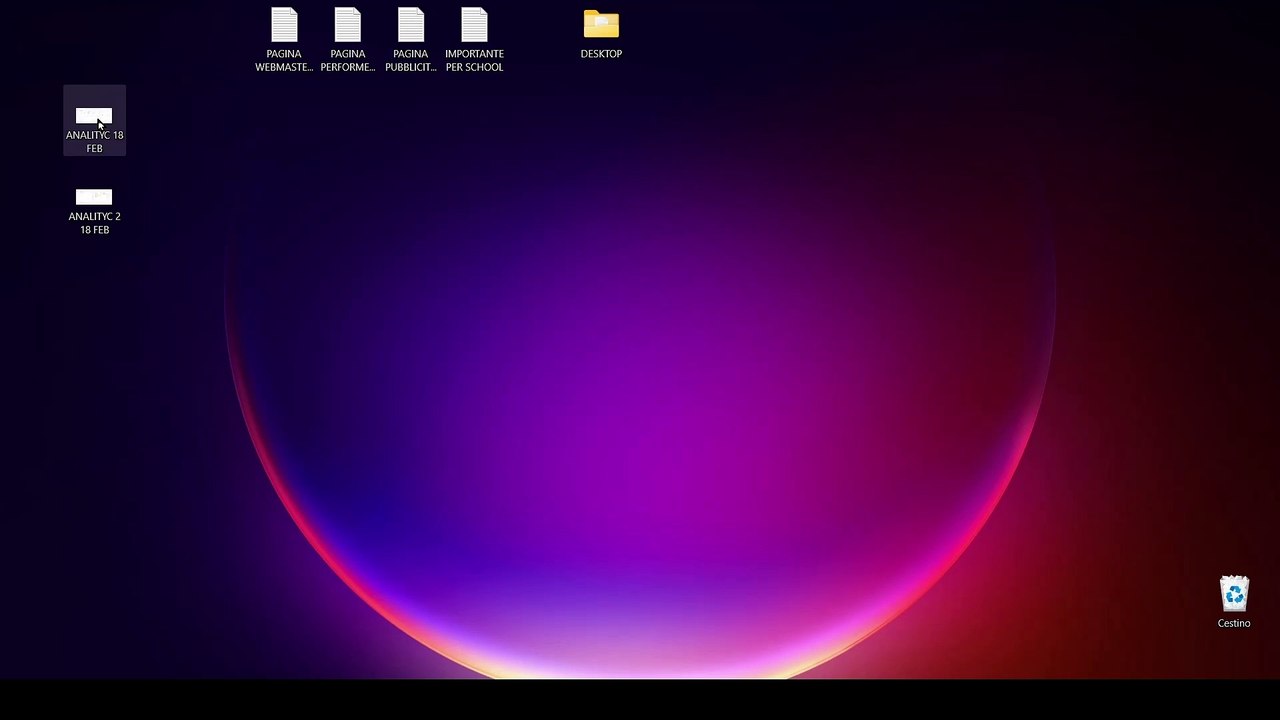Select the ANALITYC 2 18 FEB icon
The height and width of the screenshot is (720, 1280).
point(94,197)
